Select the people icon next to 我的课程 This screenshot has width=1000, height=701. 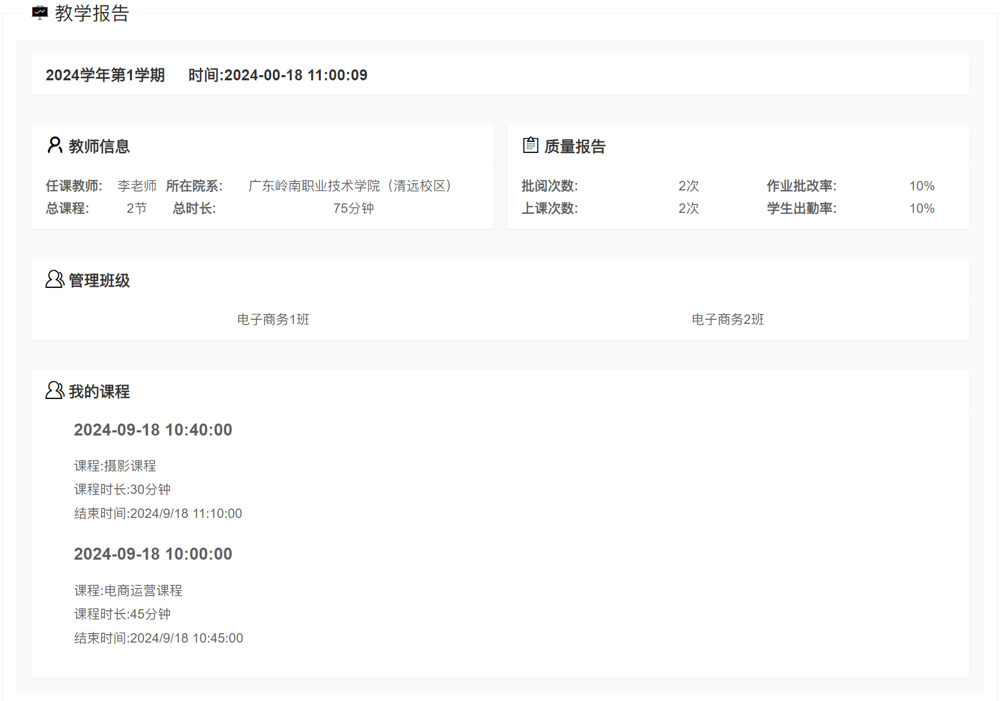(x=55, y=391)
